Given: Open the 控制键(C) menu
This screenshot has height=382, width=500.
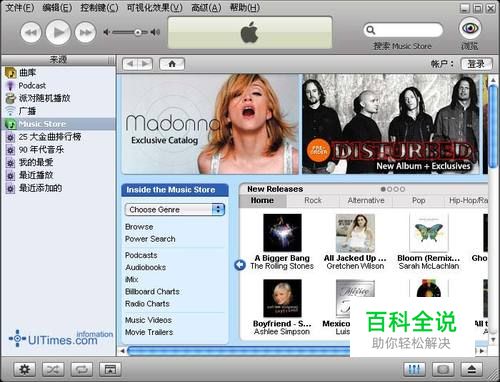Looking at the screenshot, I should (99, 8).
